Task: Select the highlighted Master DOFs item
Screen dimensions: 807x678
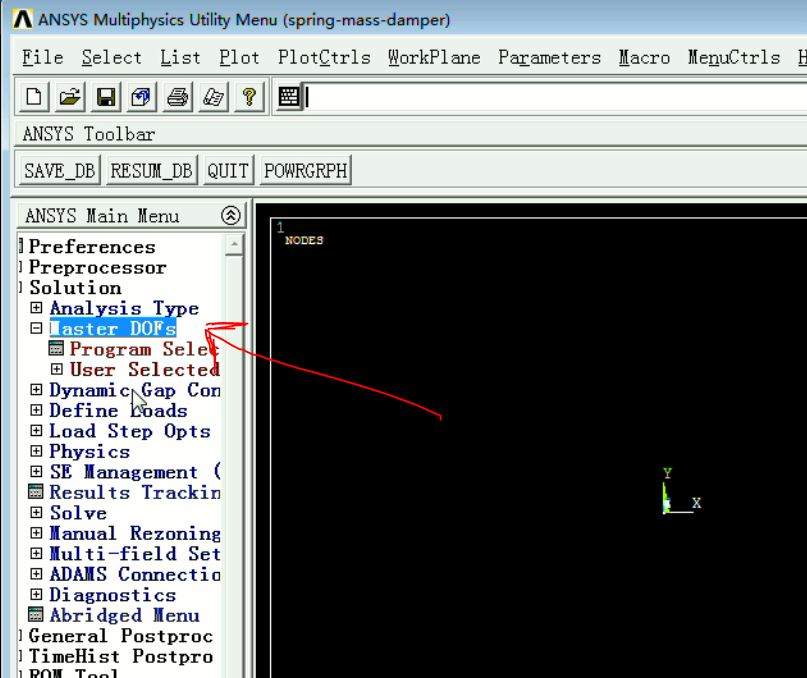Action: 113,328
